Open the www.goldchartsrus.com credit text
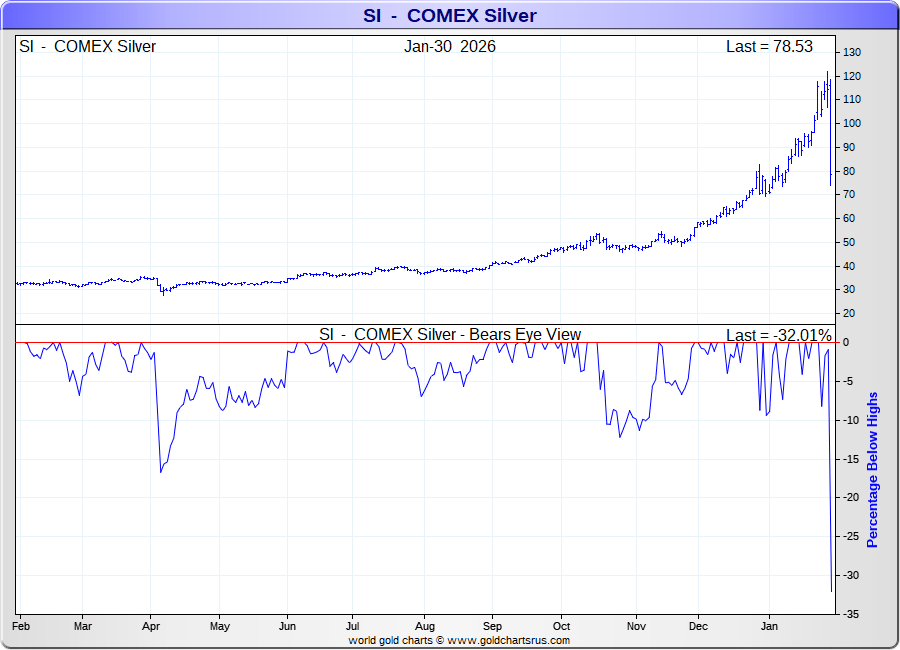This screenshot has height=650, width=900. [x=508, y=640]
